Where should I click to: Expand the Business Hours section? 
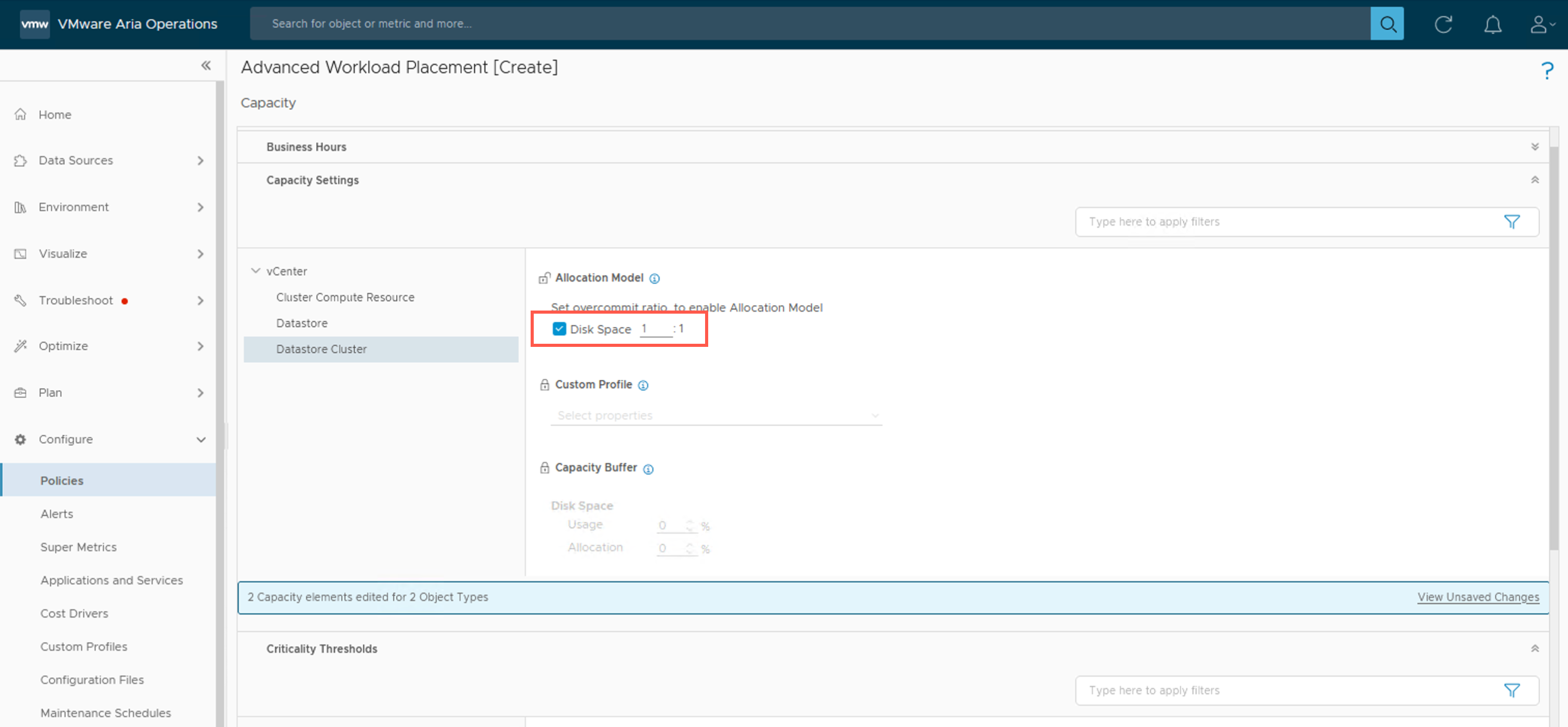1535,147
